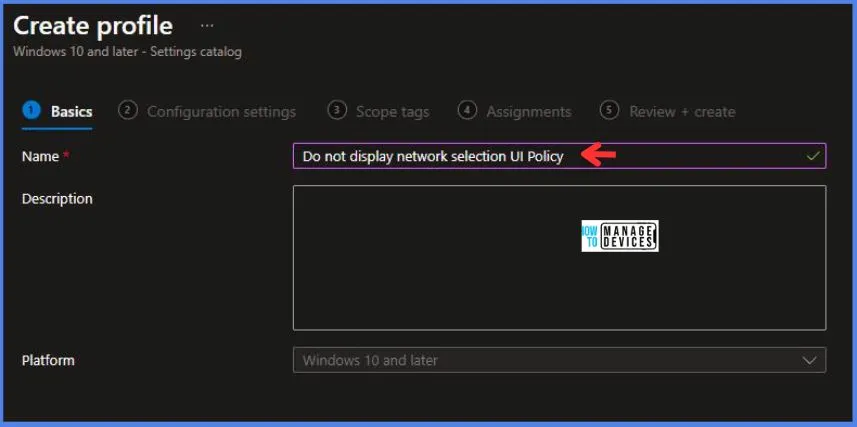Click the step 2 circle icon

pos(127,110)
